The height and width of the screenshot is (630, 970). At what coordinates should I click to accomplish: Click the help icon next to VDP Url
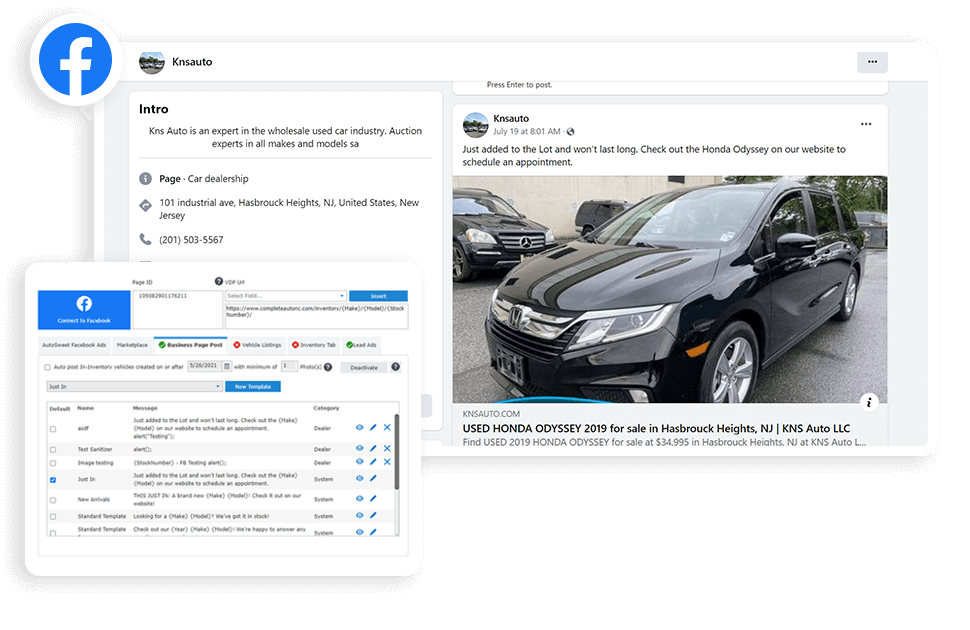(x=218, y=282)
